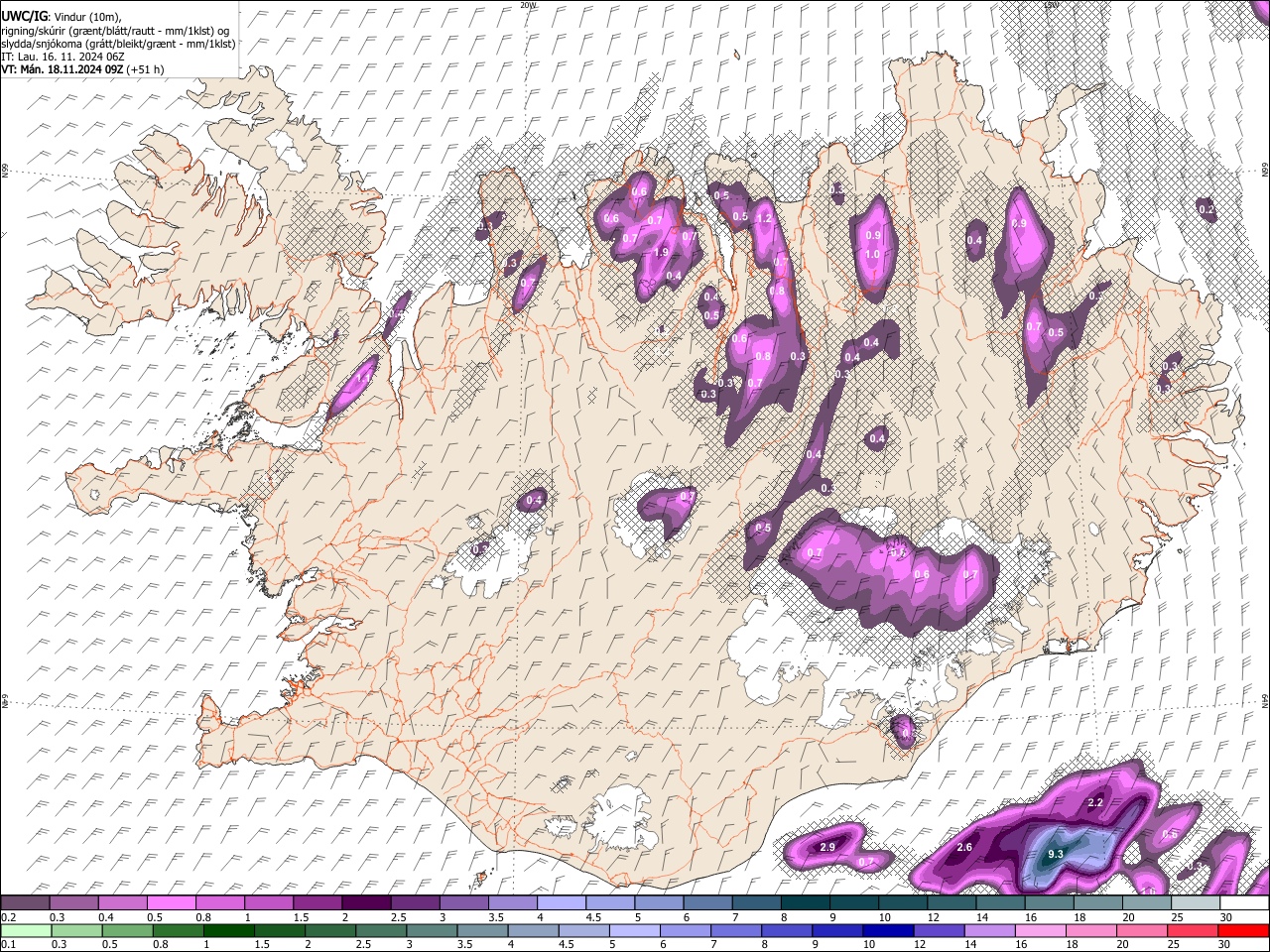1270x952 pixels.
Task: Click the dark teal snow legend swatch at 8
Action: 806,902
